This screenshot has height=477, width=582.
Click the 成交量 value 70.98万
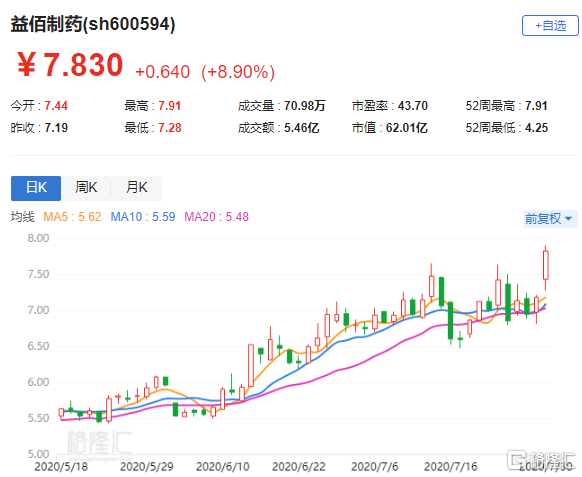[305, 106]
